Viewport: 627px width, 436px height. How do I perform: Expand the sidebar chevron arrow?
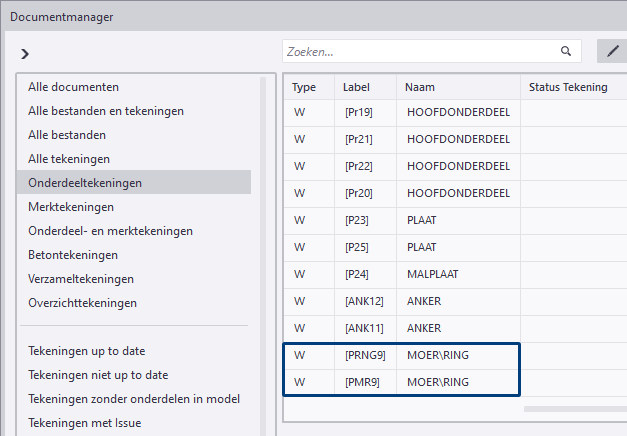coord(25,53)
